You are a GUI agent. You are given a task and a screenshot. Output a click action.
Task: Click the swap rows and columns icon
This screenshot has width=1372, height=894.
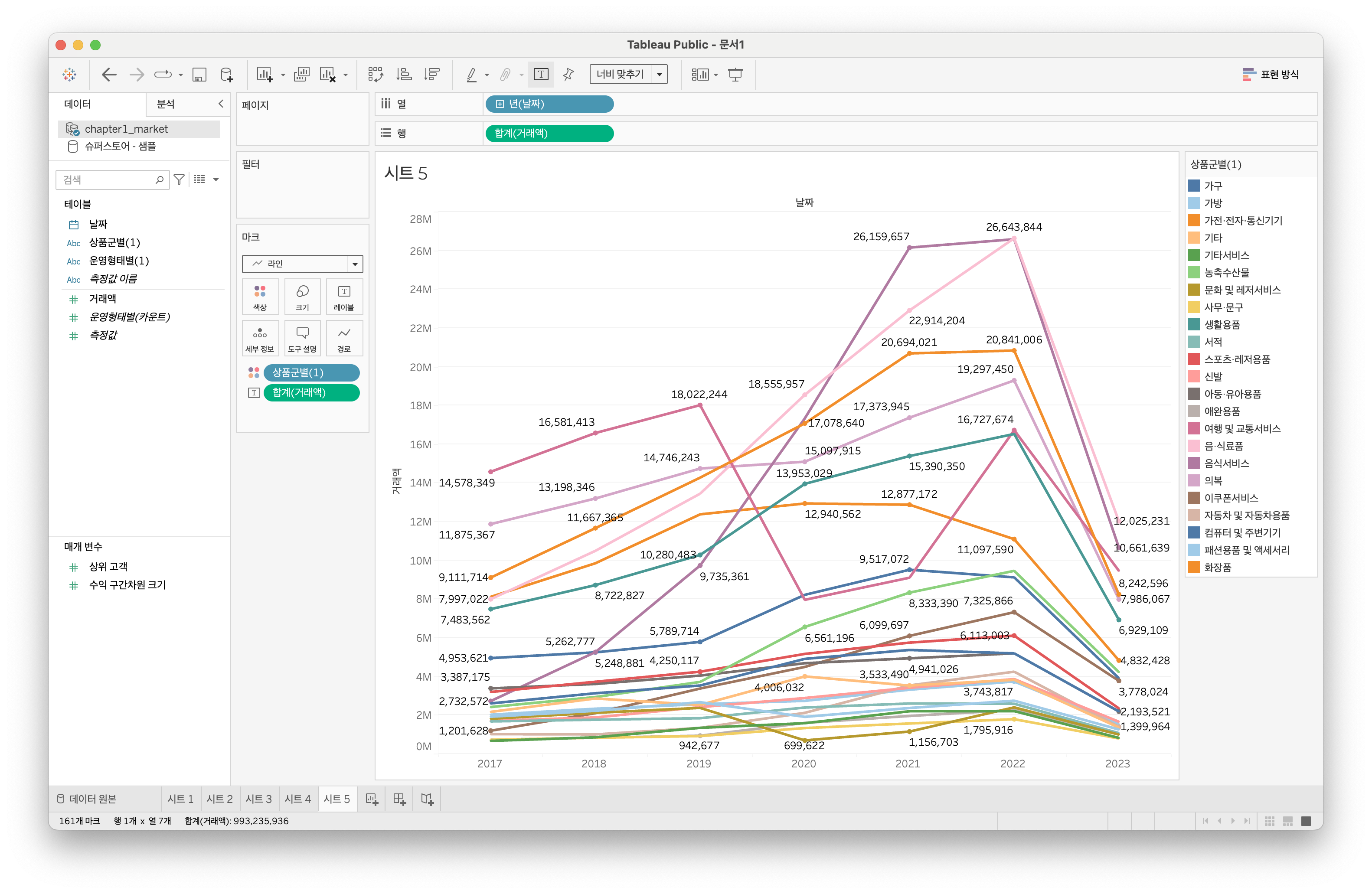pyautogui.click(x=375, y=75)
